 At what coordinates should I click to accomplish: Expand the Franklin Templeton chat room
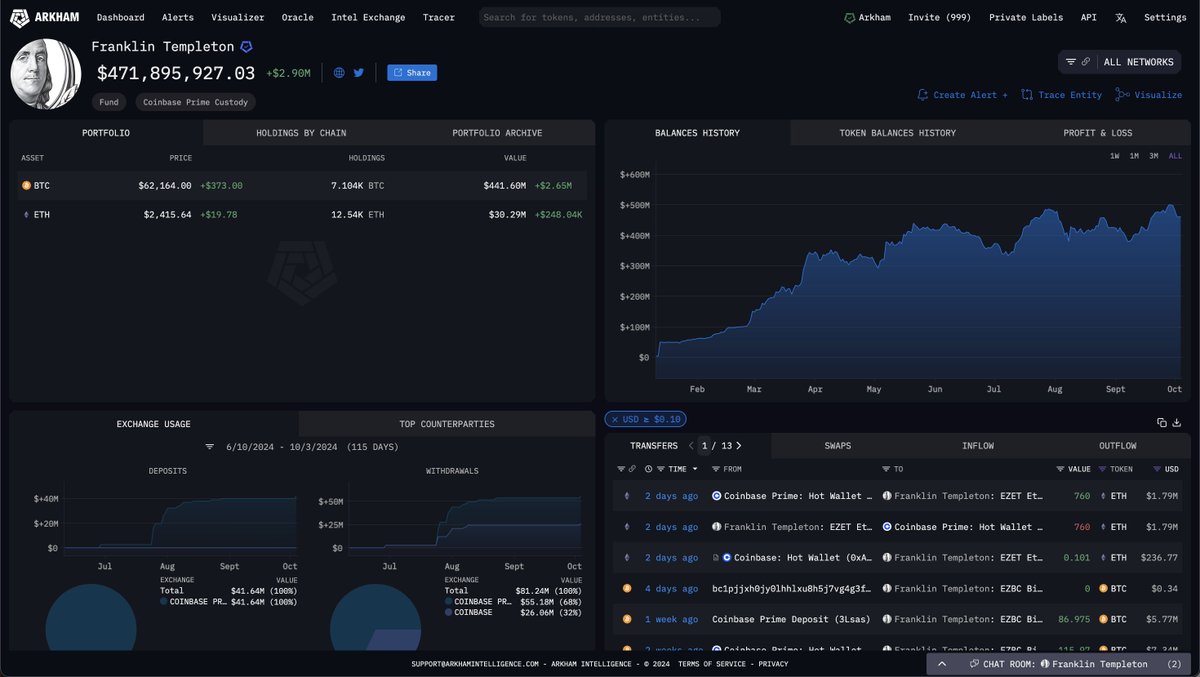(x=941, y=664)
